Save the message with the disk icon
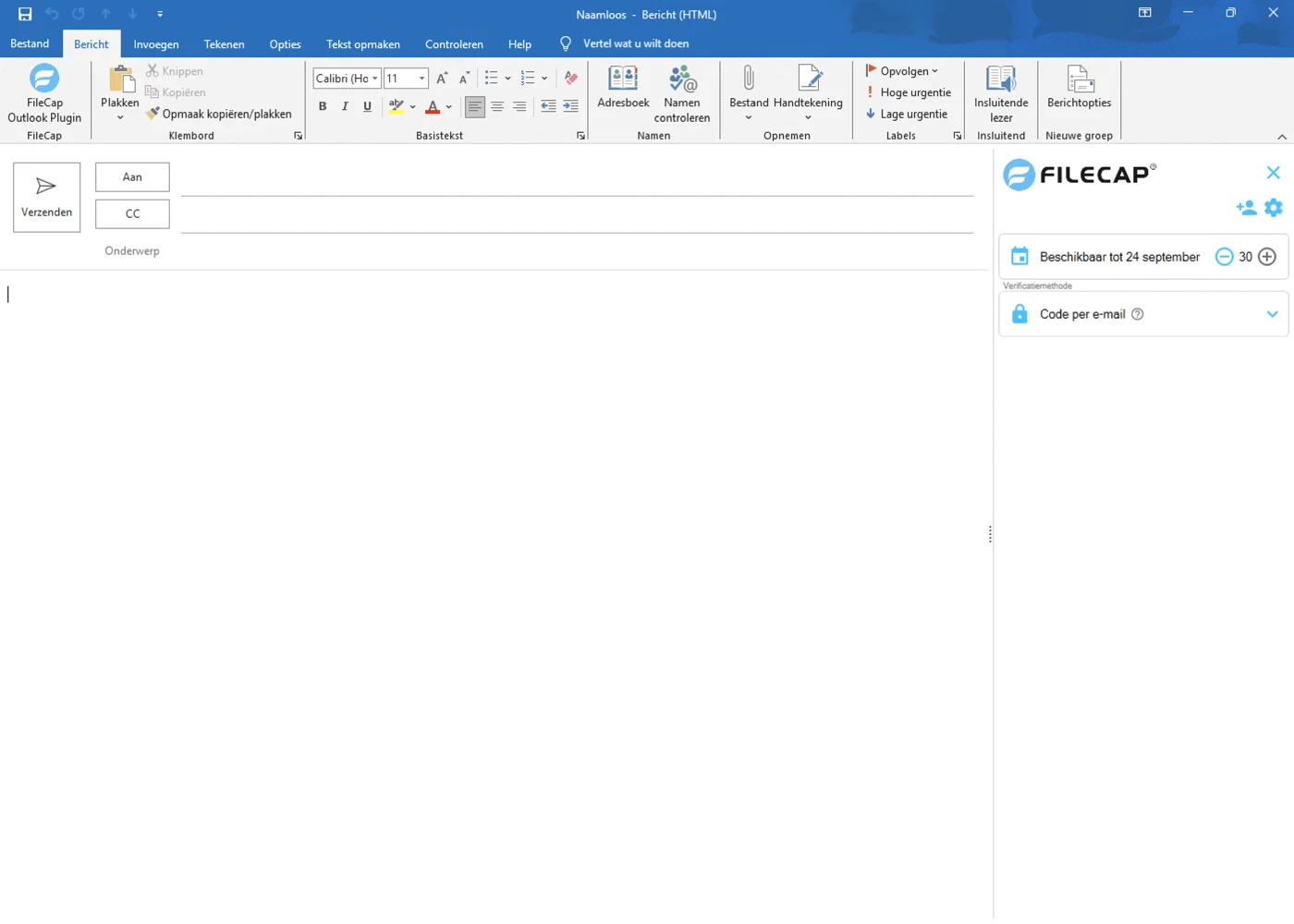 coord(25,14)
